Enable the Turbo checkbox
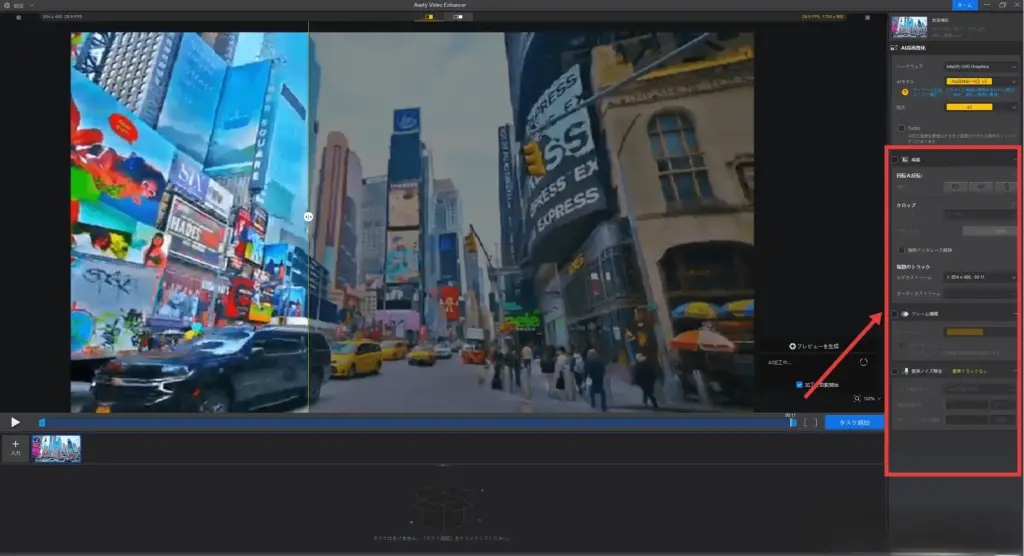Viewport: 1024px width, 556px height. point(901,128)
